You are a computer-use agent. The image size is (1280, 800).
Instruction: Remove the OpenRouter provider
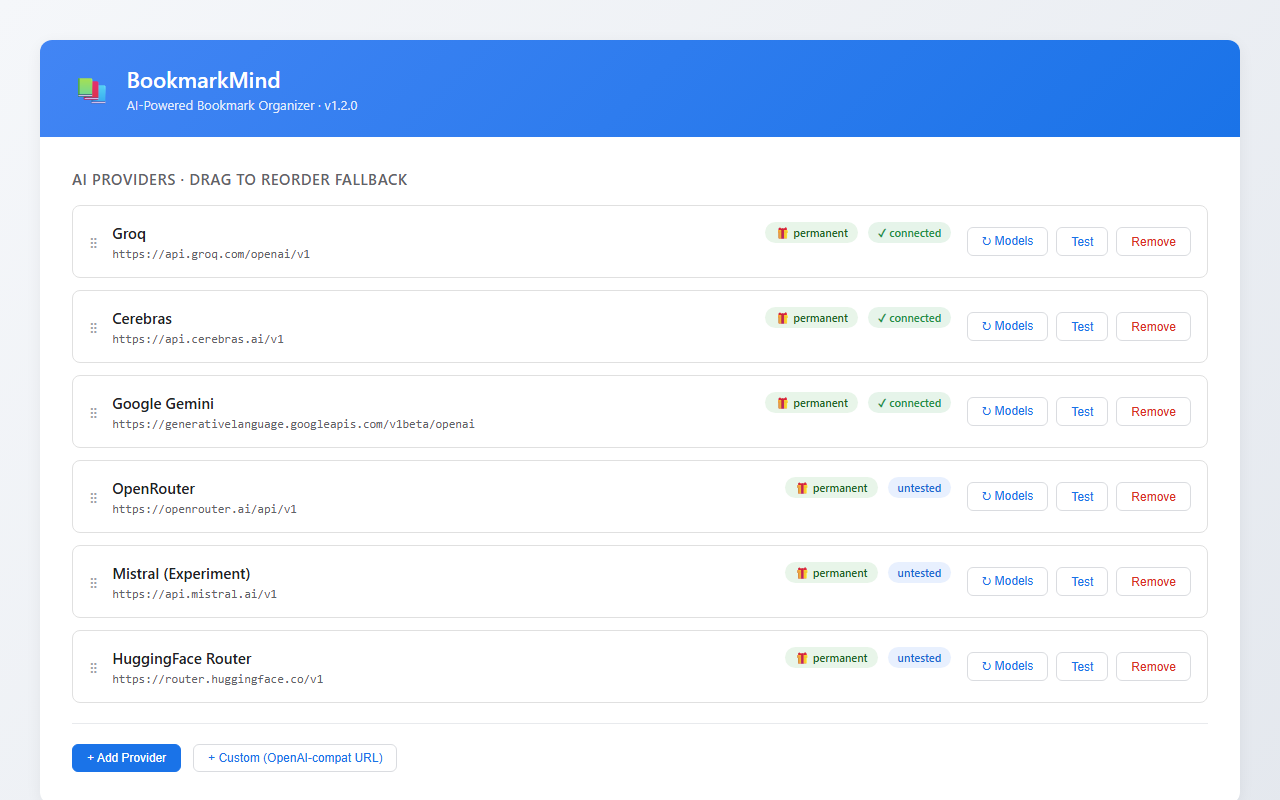tap(1153, 496)
